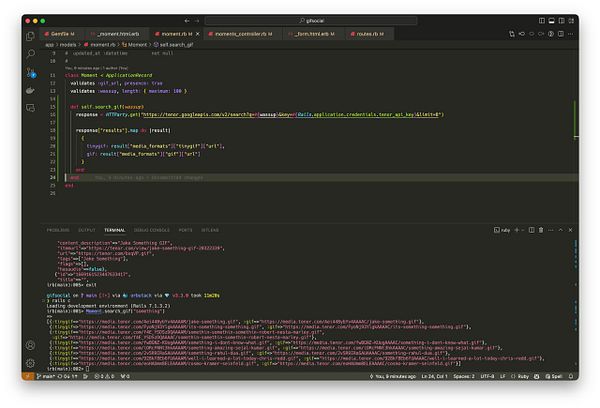The height and width of the screenshot is (408, 600).
Task: Click 'Spaces: 2' indentation setting
Action: pyautogui.click(x=464, y=376)
